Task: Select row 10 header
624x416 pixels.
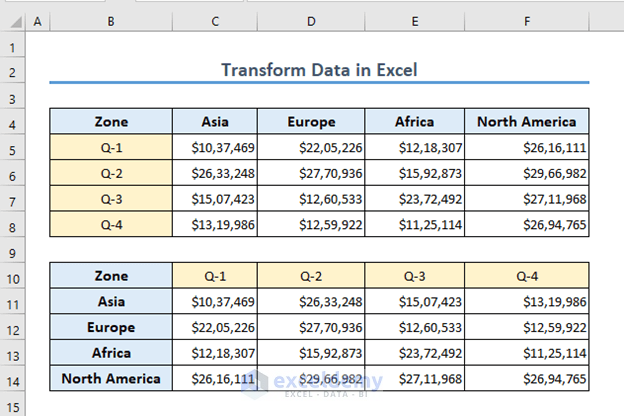Action: click(12, 279)
